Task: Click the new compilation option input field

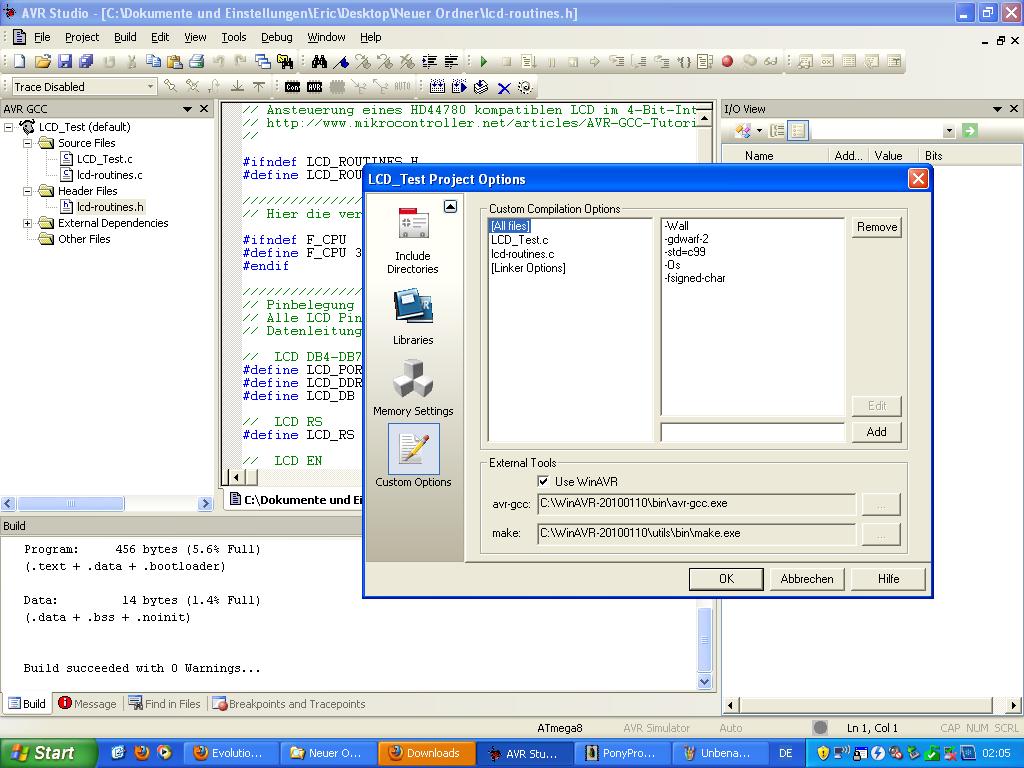Action: coord(752,432)
